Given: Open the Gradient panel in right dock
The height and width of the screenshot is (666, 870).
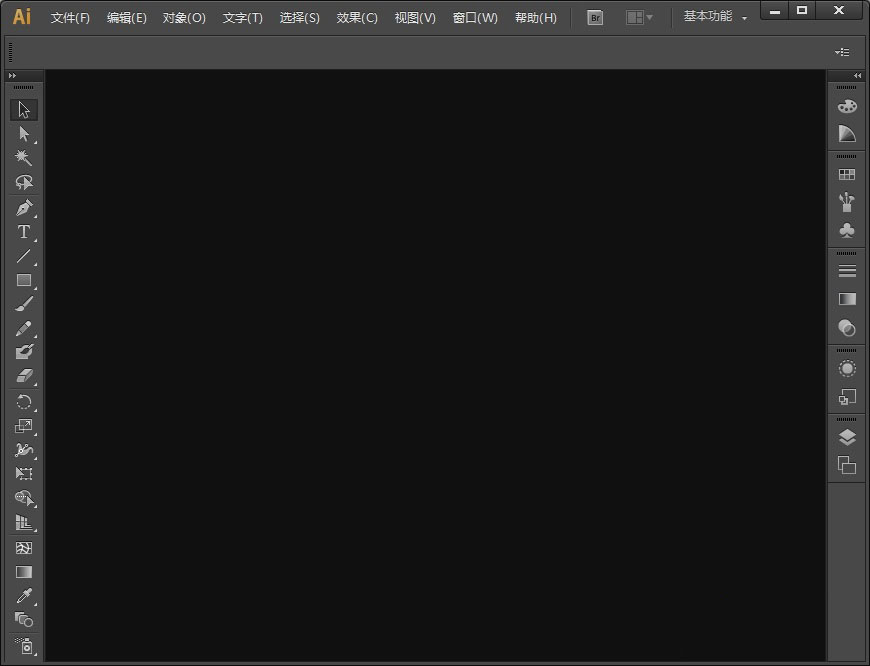Looking at the screenshot, I should [847, 299].
